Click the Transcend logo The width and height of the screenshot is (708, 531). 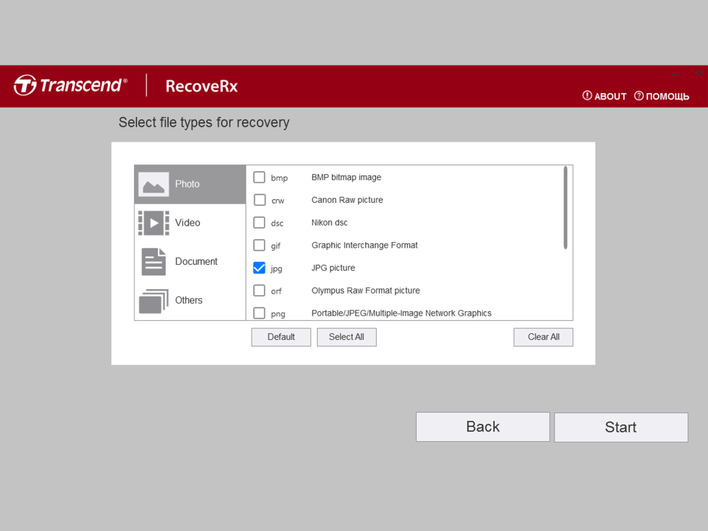pos(70,85)
